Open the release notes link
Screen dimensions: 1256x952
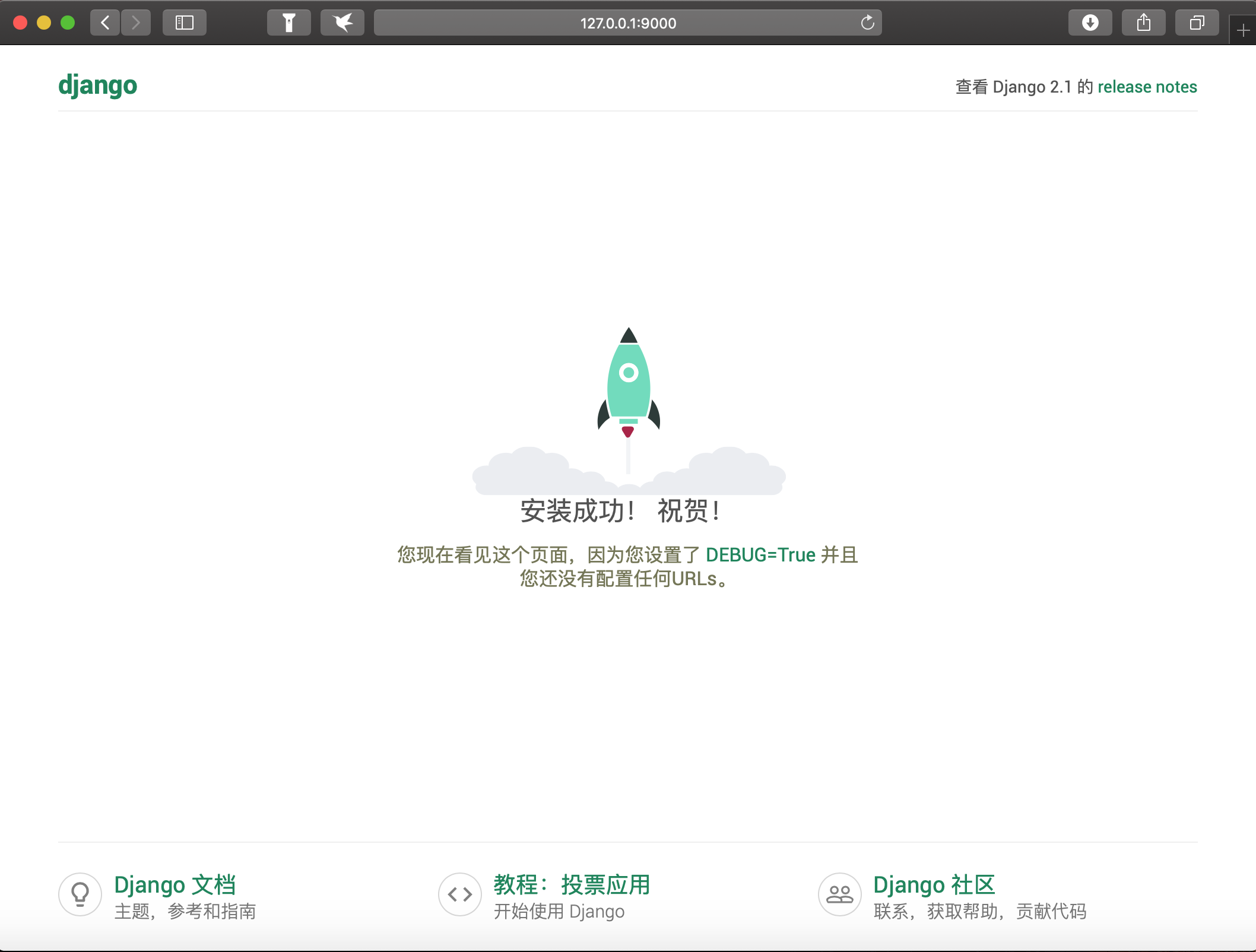point(1147,87)
